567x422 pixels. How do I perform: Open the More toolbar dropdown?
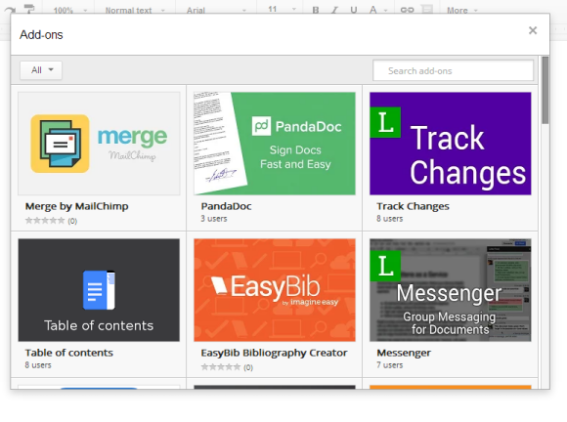(462, 10)
